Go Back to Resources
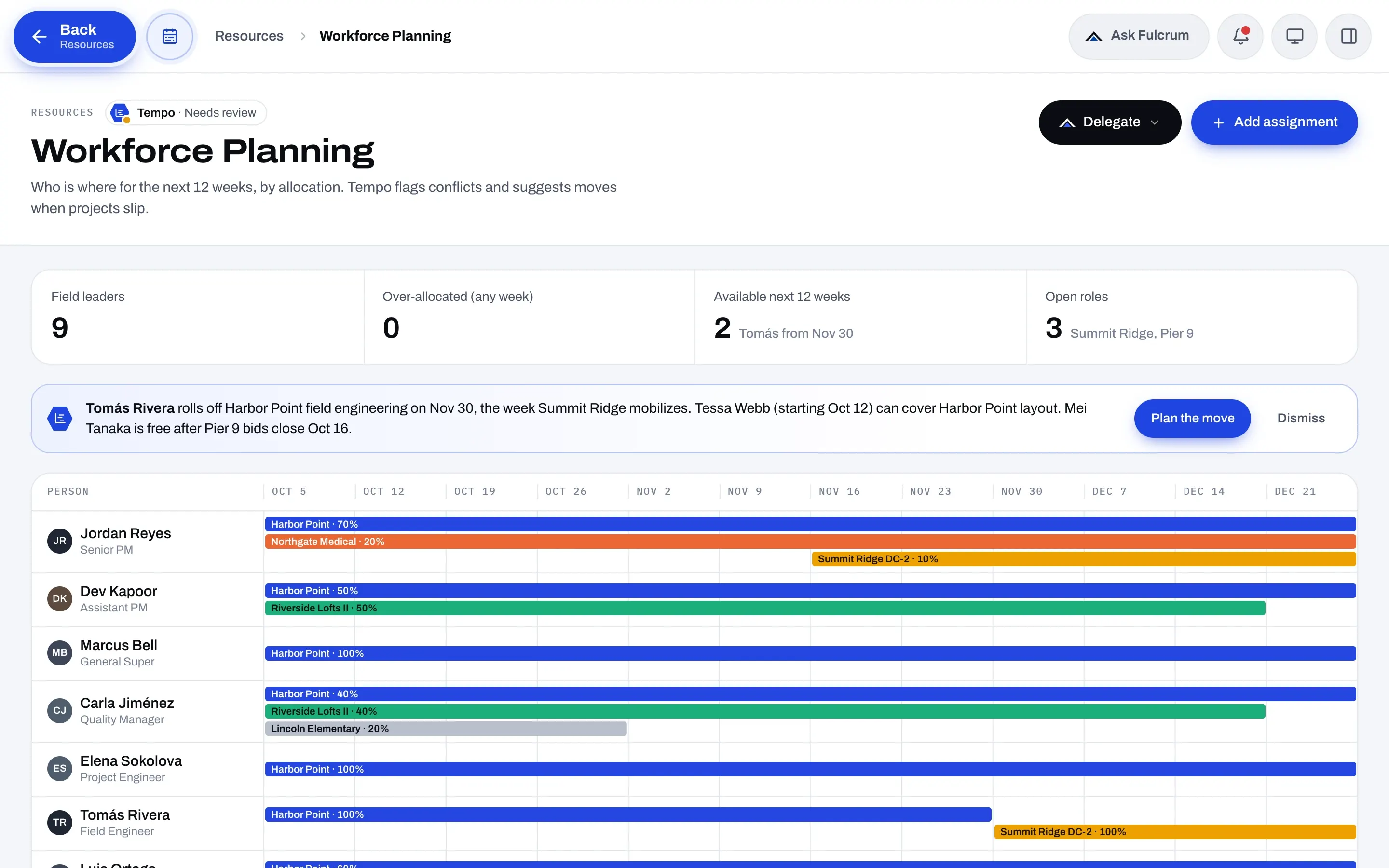This screenshot has width=1389, height=868. coord(75,37)
